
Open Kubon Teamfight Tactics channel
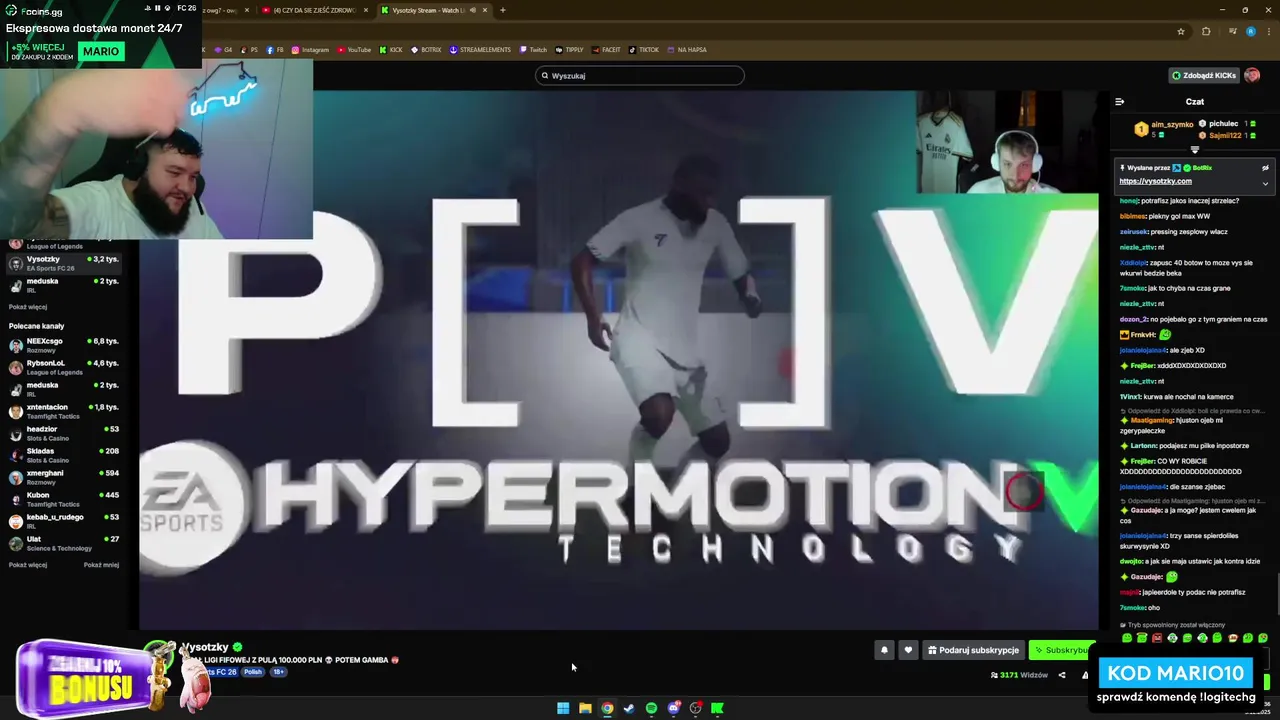pyautogui.click(x=66, y=499)
